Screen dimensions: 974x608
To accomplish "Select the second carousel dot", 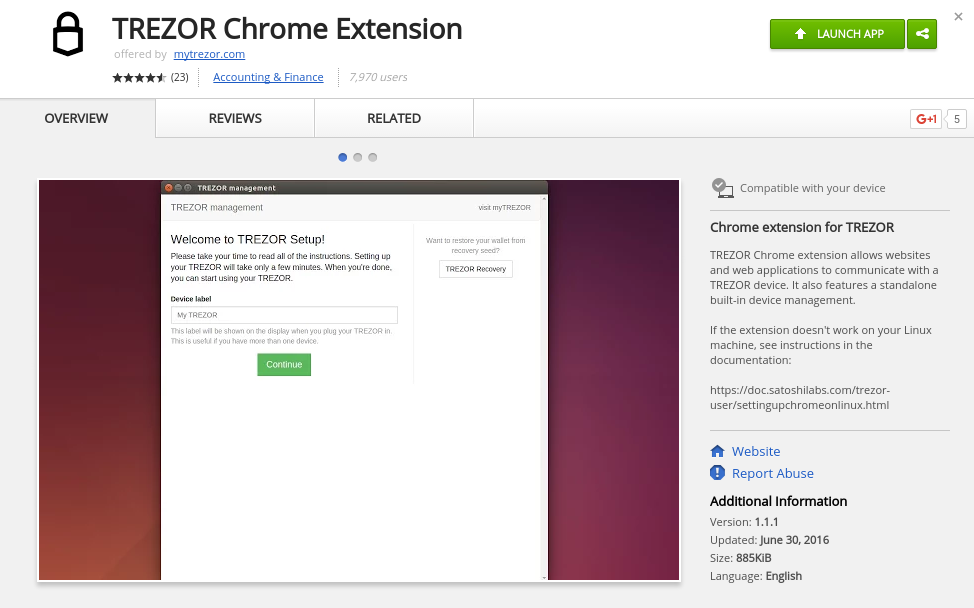I will (x=358, y=157).
